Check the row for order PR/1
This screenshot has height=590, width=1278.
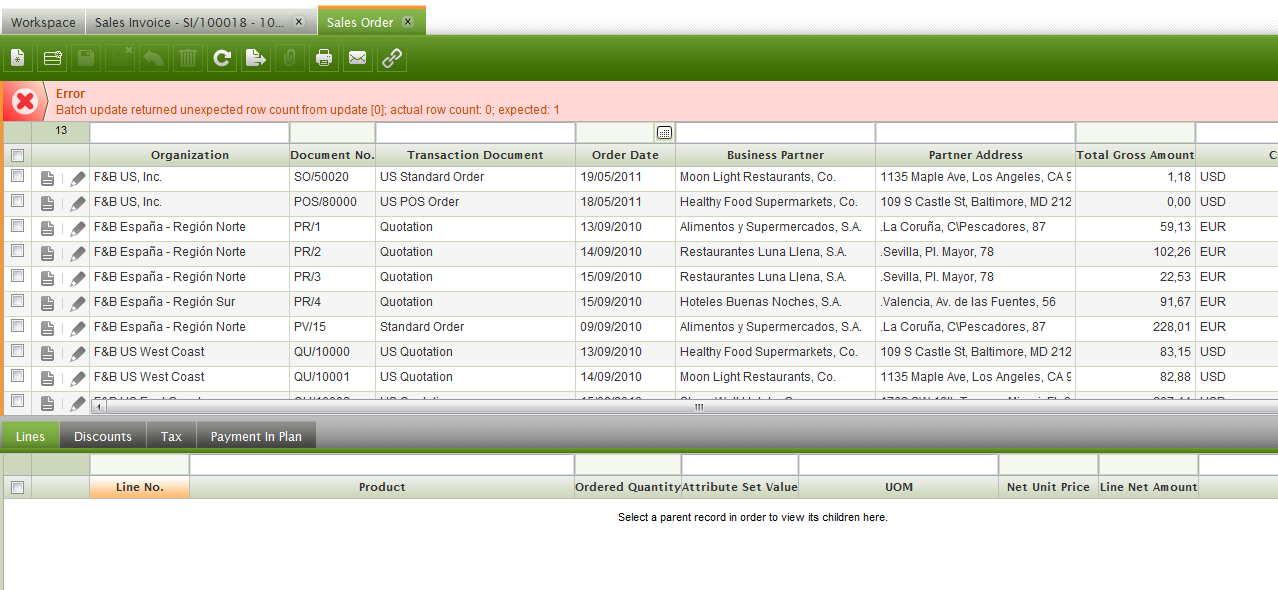tap(17, 226)
